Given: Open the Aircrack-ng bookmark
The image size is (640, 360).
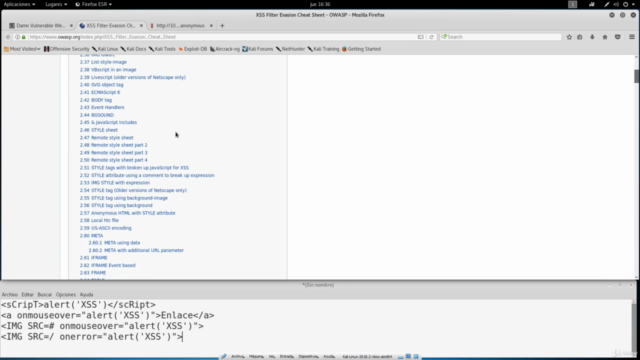Looking at the screenshot, I should [225, 49].
